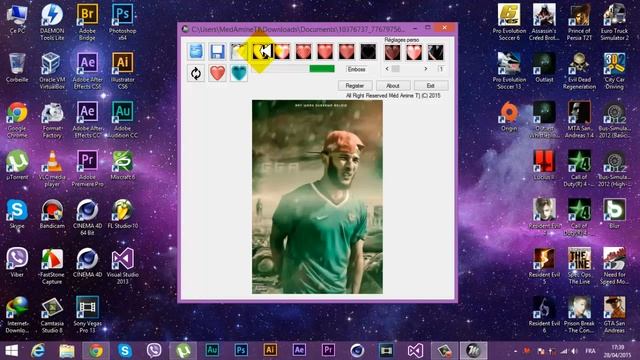Select the Spec Ops The Line desktop icon
The height and width of the screenshot is (360, 640).
click(579, 266)
